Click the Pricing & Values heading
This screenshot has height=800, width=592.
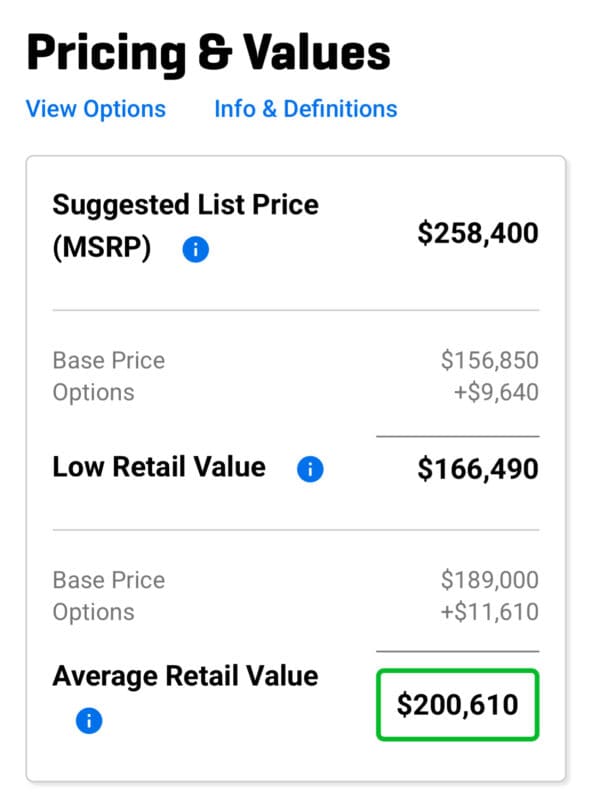pyautogui.click(x=208, y=53)
